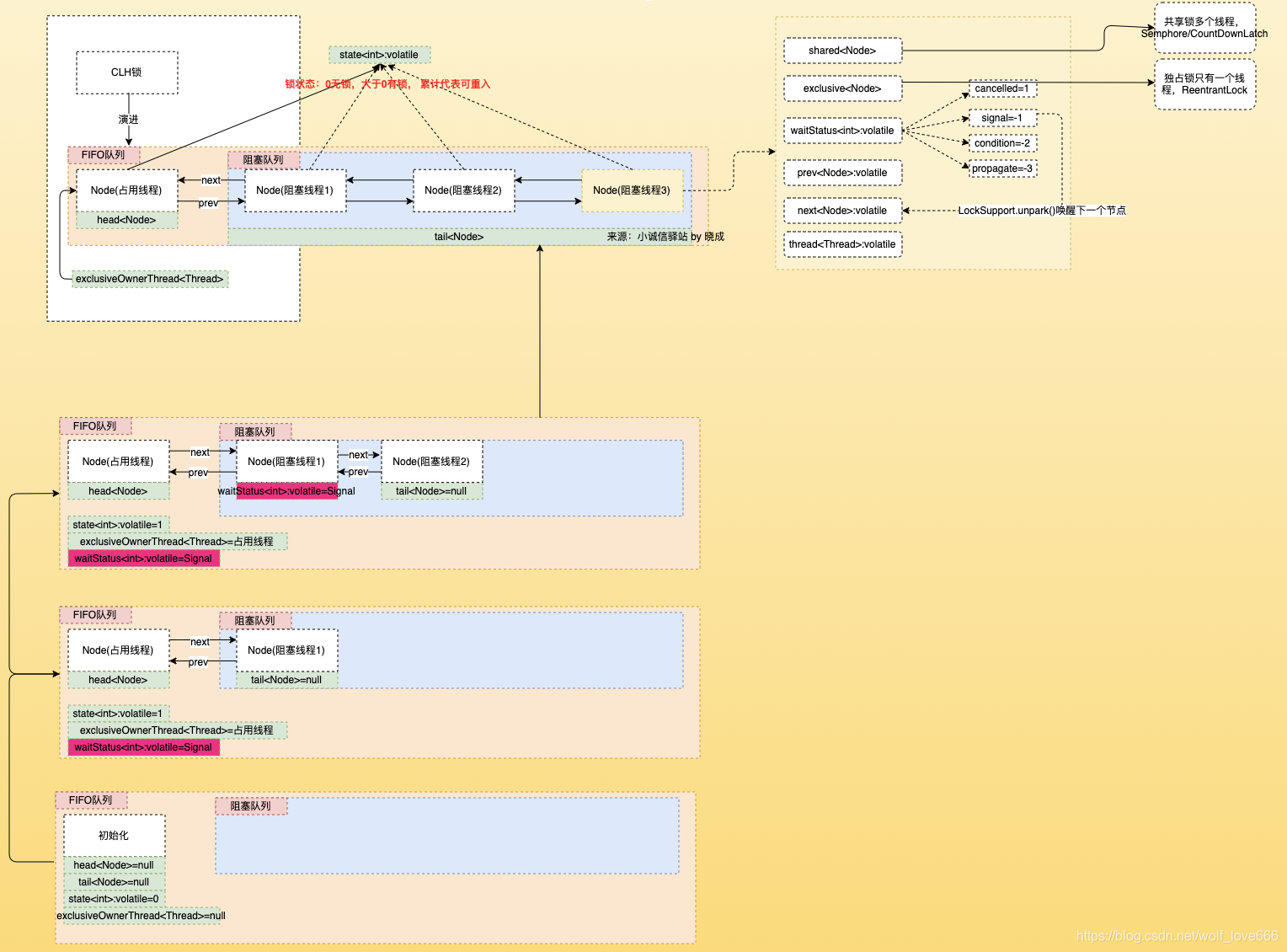Viewport: 1287px width, 952px height.
Task: Select the white waitStatus<int>:volatile box
Action: coord(842,131)
